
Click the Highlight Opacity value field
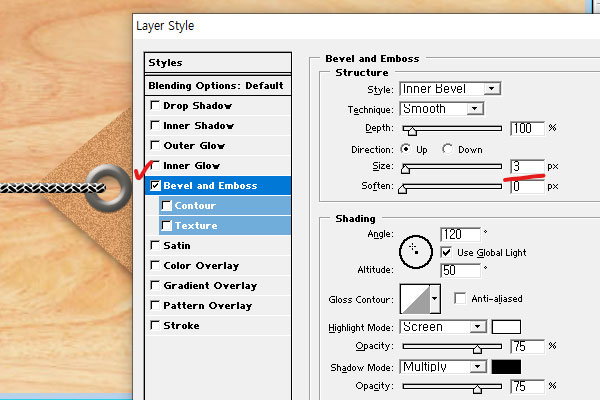coord(527,346)
